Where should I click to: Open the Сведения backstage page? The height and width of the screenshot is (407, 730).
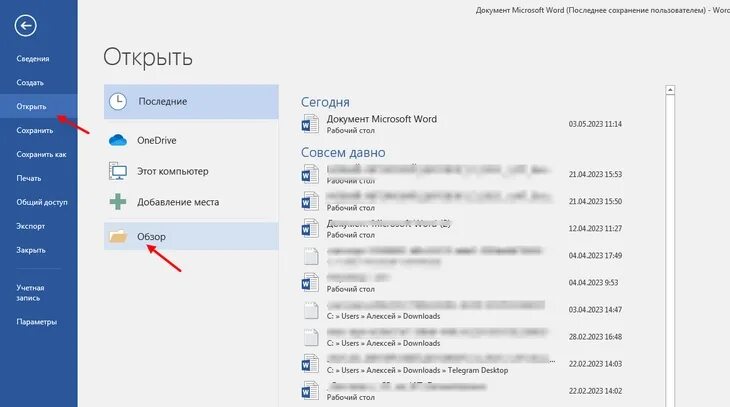(33, 59)
